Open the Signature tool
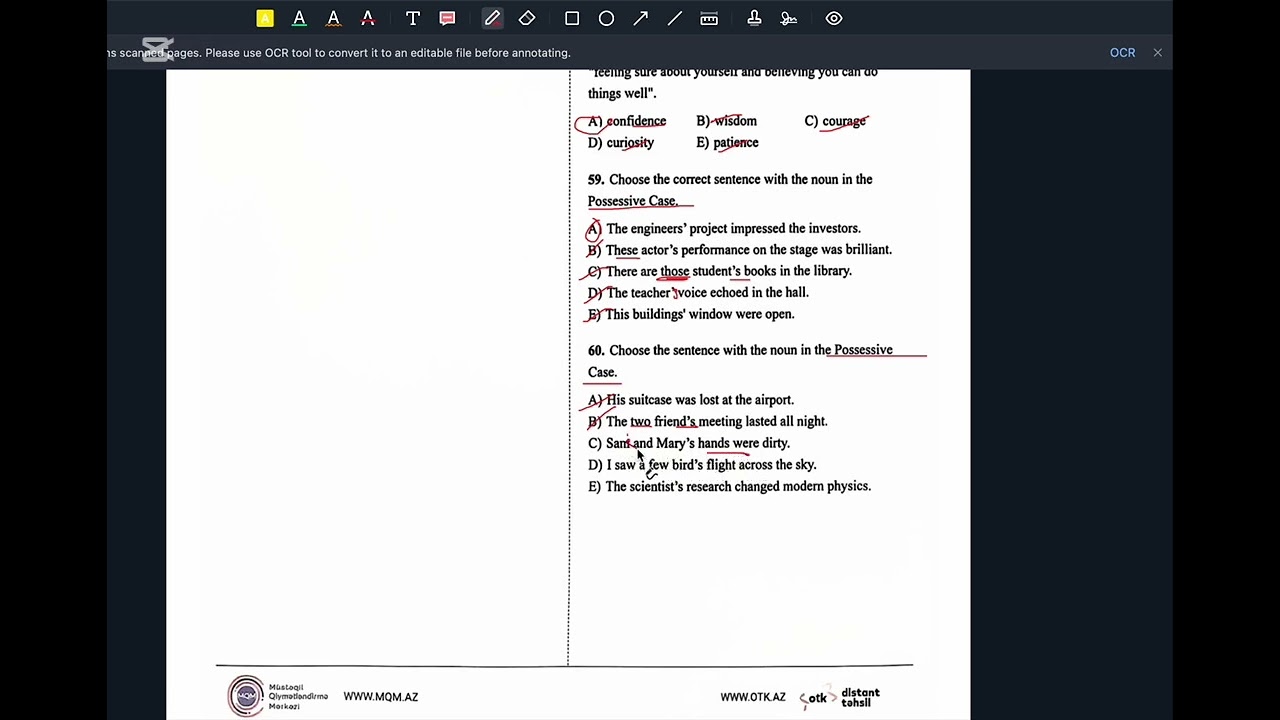Viewport: 1280px width, 720px height. tap(789, 18)
